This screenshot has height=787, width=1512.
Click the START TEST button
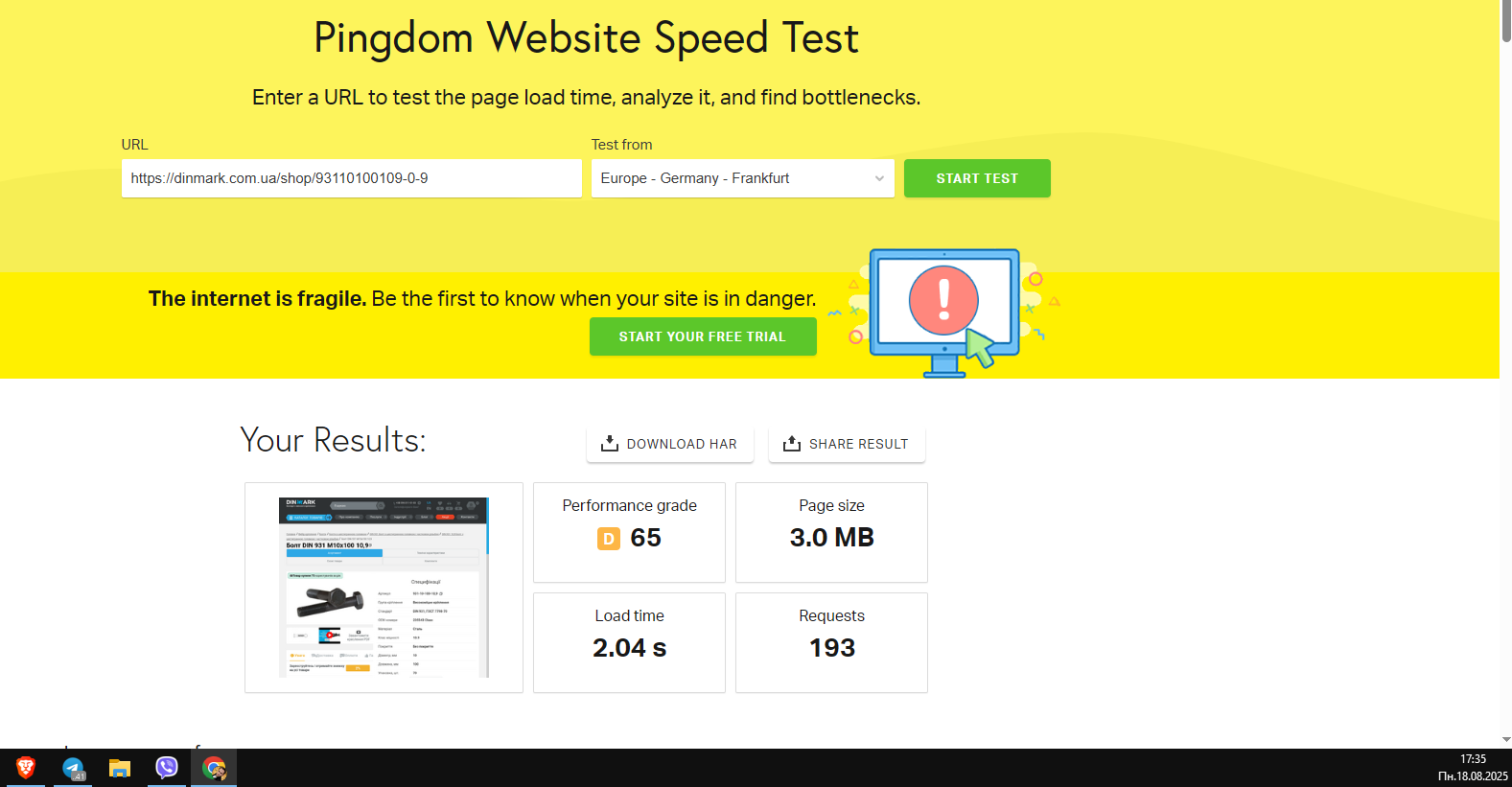click(x=977, y=178)
